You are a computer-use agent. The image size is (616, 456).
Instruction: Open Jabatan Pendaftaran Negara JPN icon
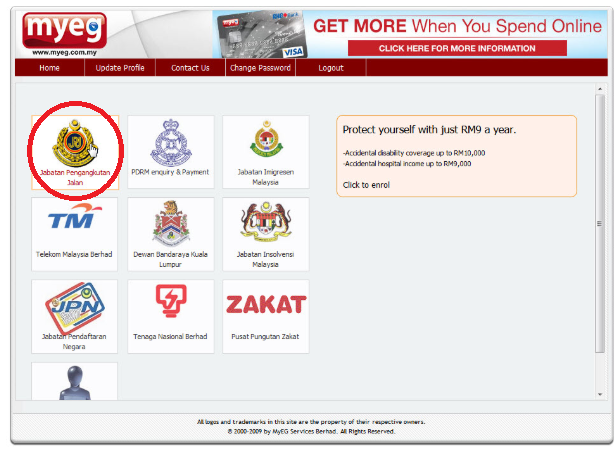[x=75, y=308]
